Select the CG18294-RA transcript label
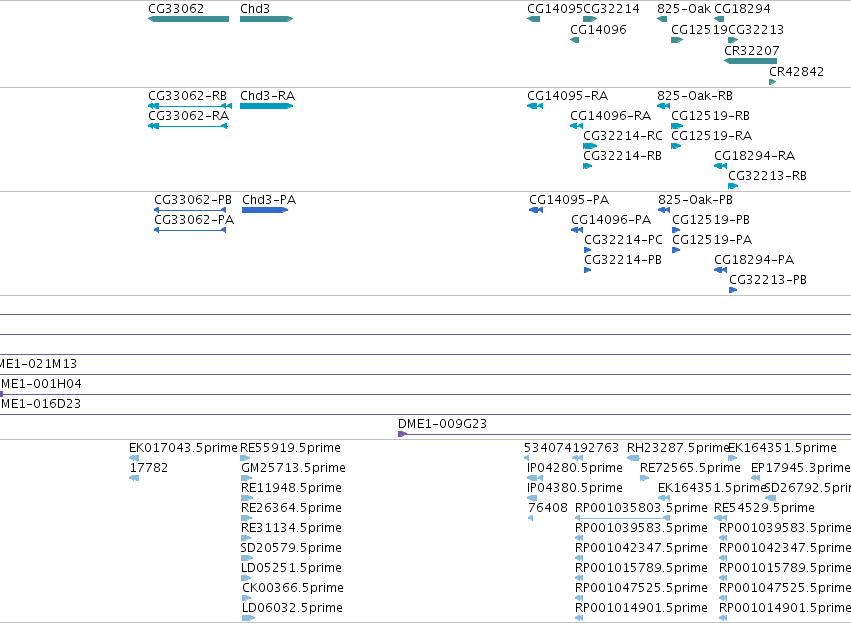 point(754,156)
